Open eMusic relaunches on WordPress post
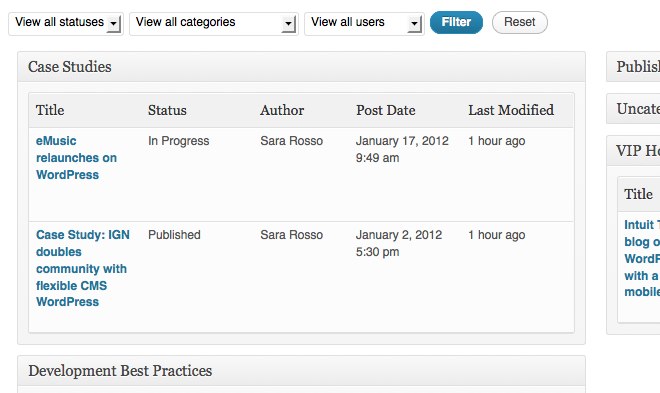Screen dimensions: 660x393 (x=76, y=158)
